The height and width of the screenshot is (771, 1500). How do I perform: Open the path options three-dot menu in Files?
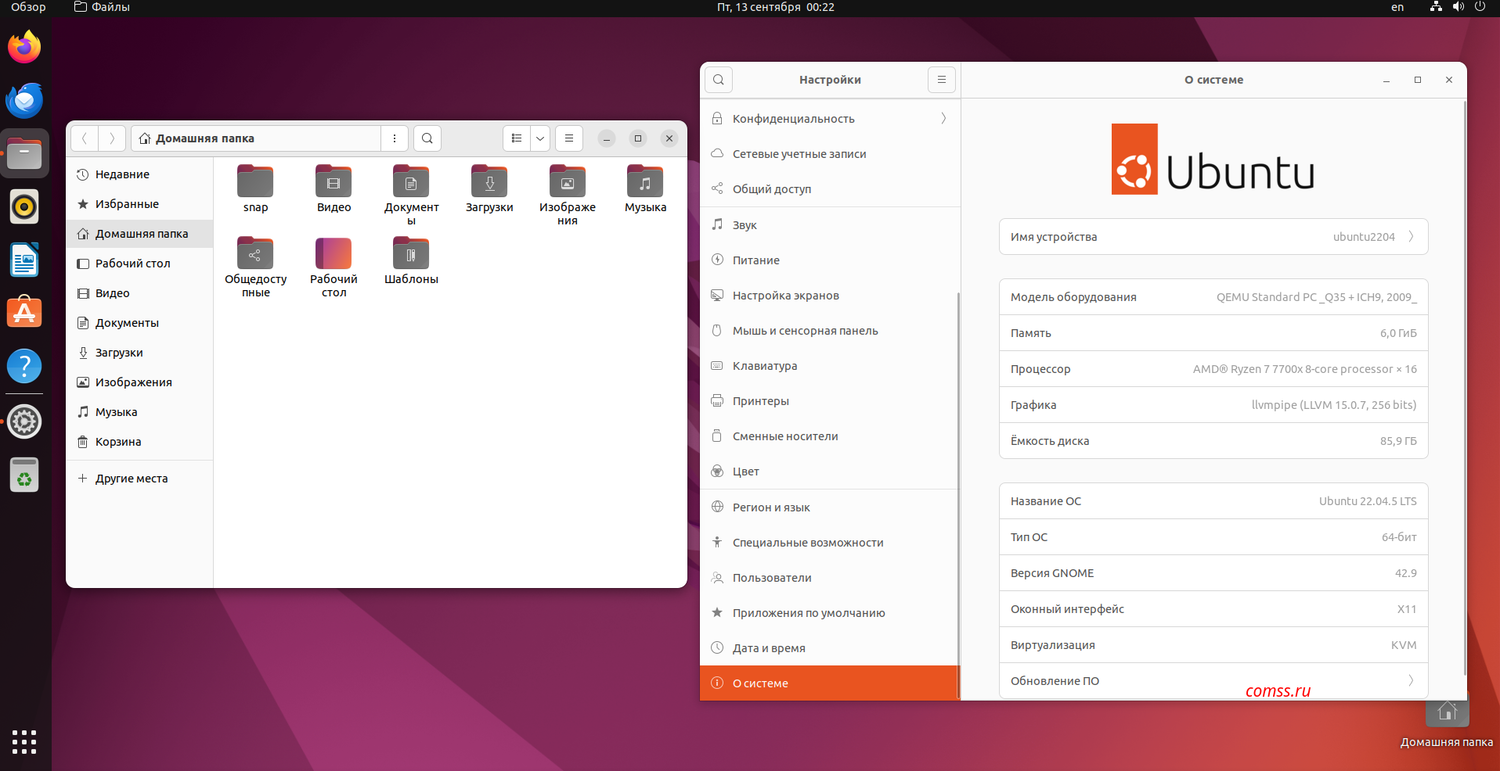pos(395,138)
